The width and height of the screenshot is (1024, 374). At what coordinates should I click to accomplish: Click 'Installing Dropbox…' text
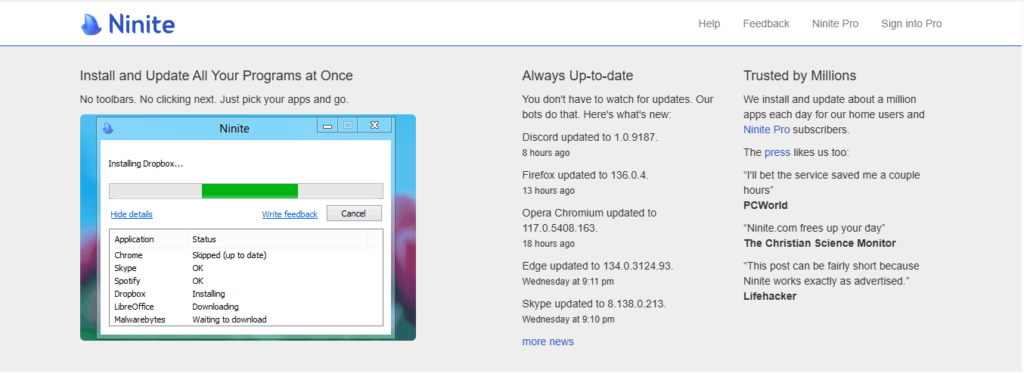coord(146,164)
